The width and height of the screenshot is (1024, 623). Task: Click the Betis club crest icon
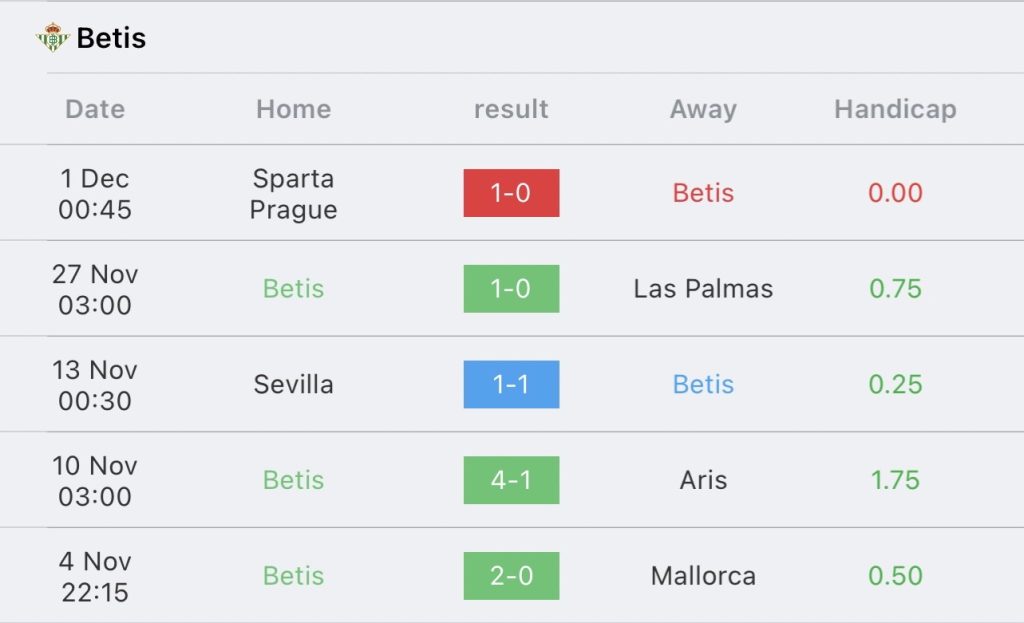[52, 37]
